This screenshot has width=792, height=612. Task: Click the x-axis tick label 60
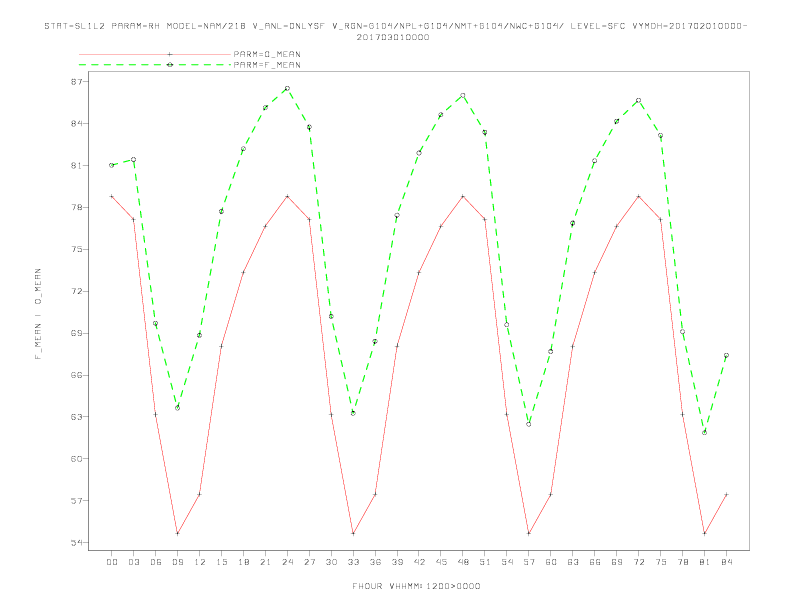pos(551,562)
